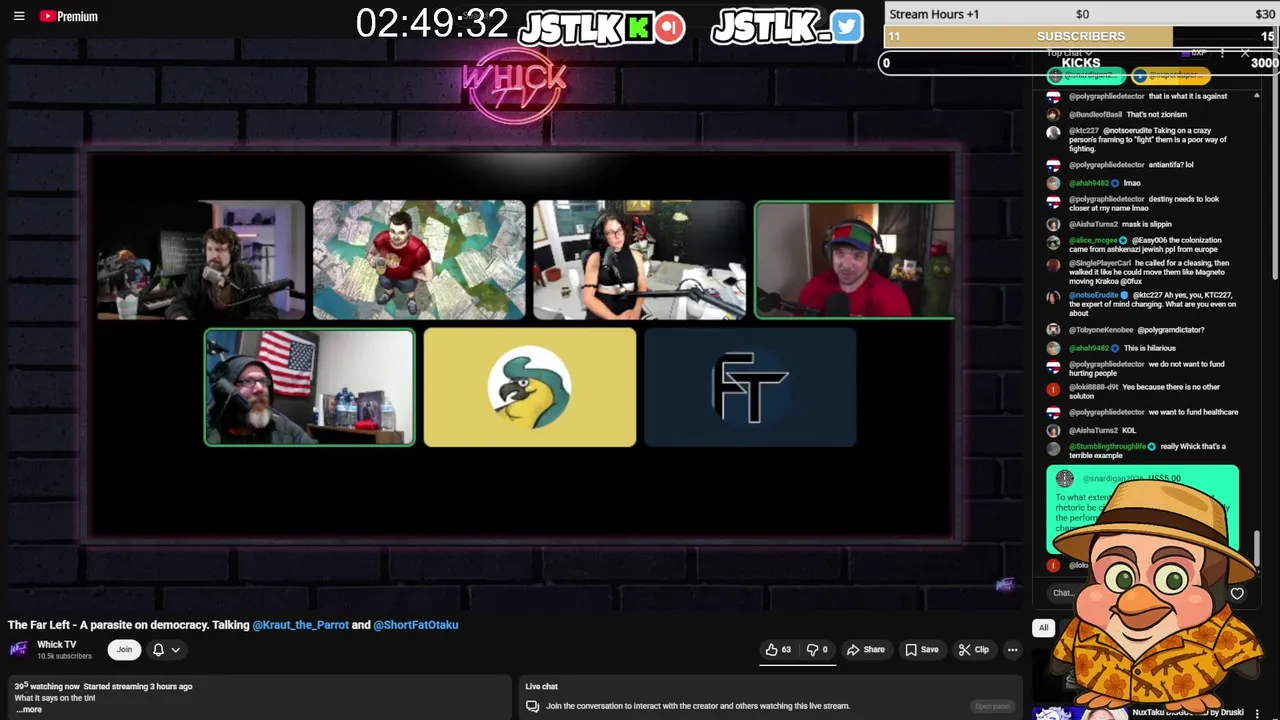Screen dimensions: 1280x720
Task: Click cartoon character with money video tile
Action: tap(419, 260)
